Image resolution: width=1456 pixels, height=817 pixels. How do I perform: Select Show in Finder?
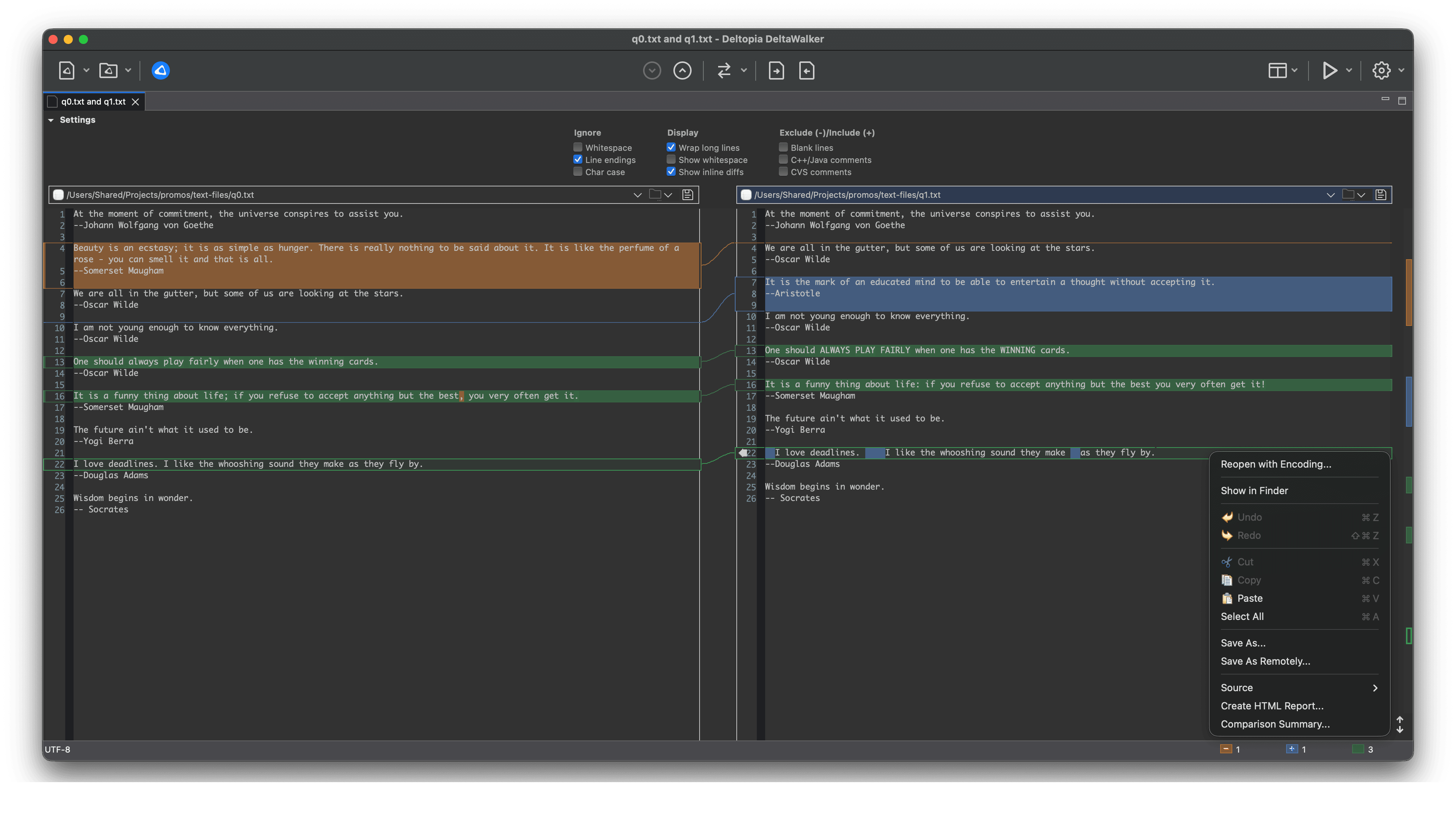coord(1299,491)
